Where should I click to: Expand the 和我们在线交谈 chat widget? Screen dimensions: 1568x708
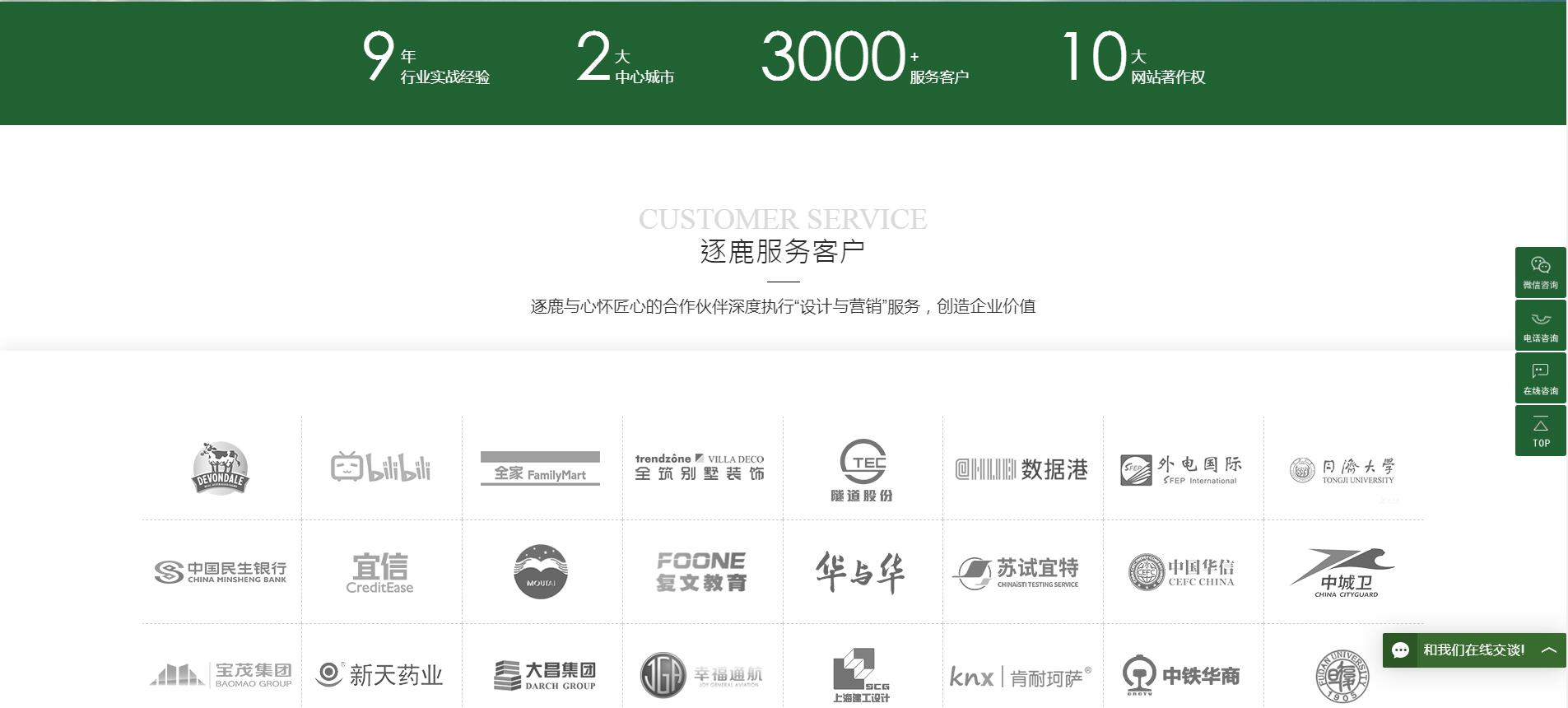(1548, 650)
